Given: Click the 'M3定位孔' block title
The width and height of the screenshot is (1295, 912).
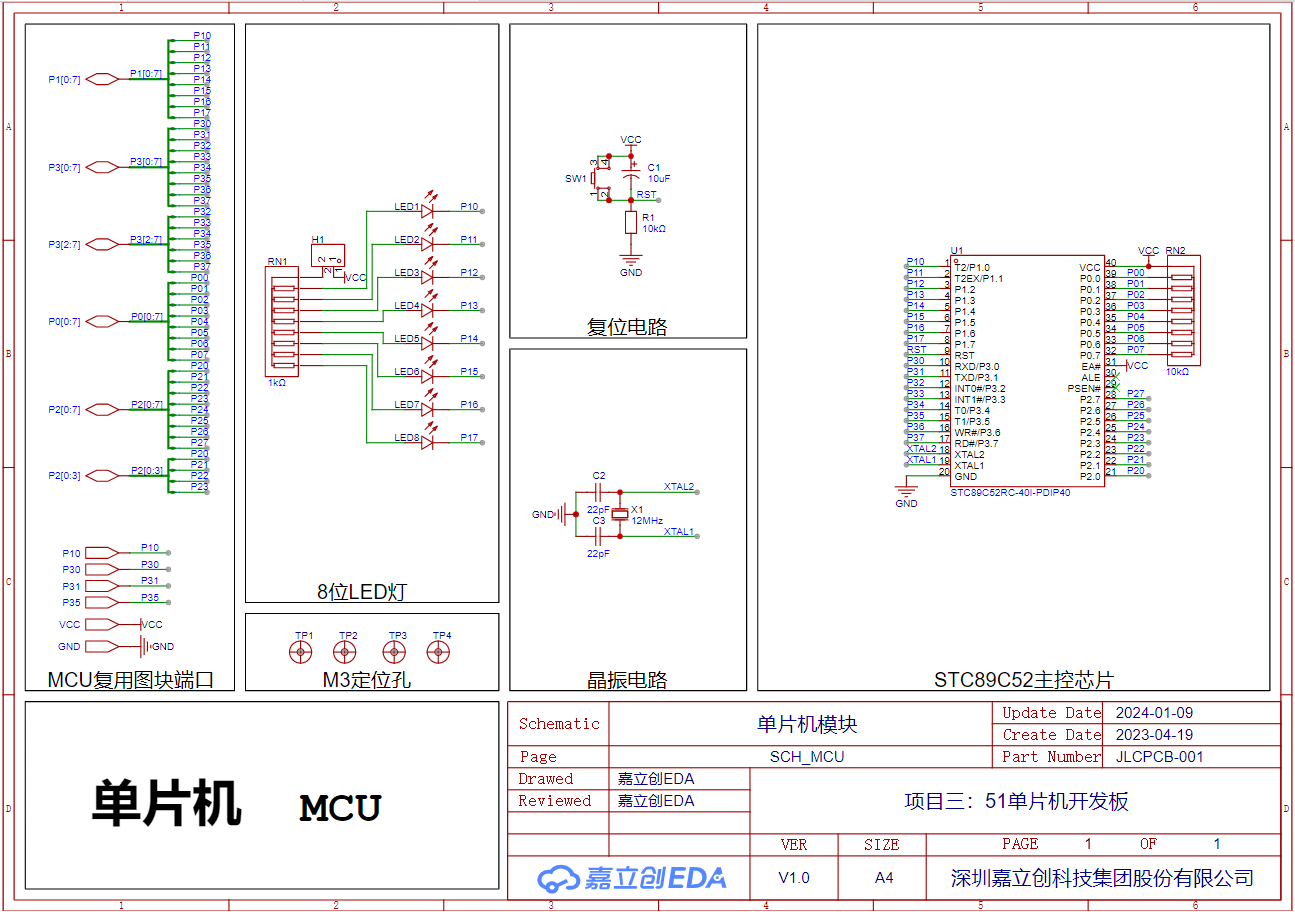Looking at the screenshot, I should tap(367, 680).
